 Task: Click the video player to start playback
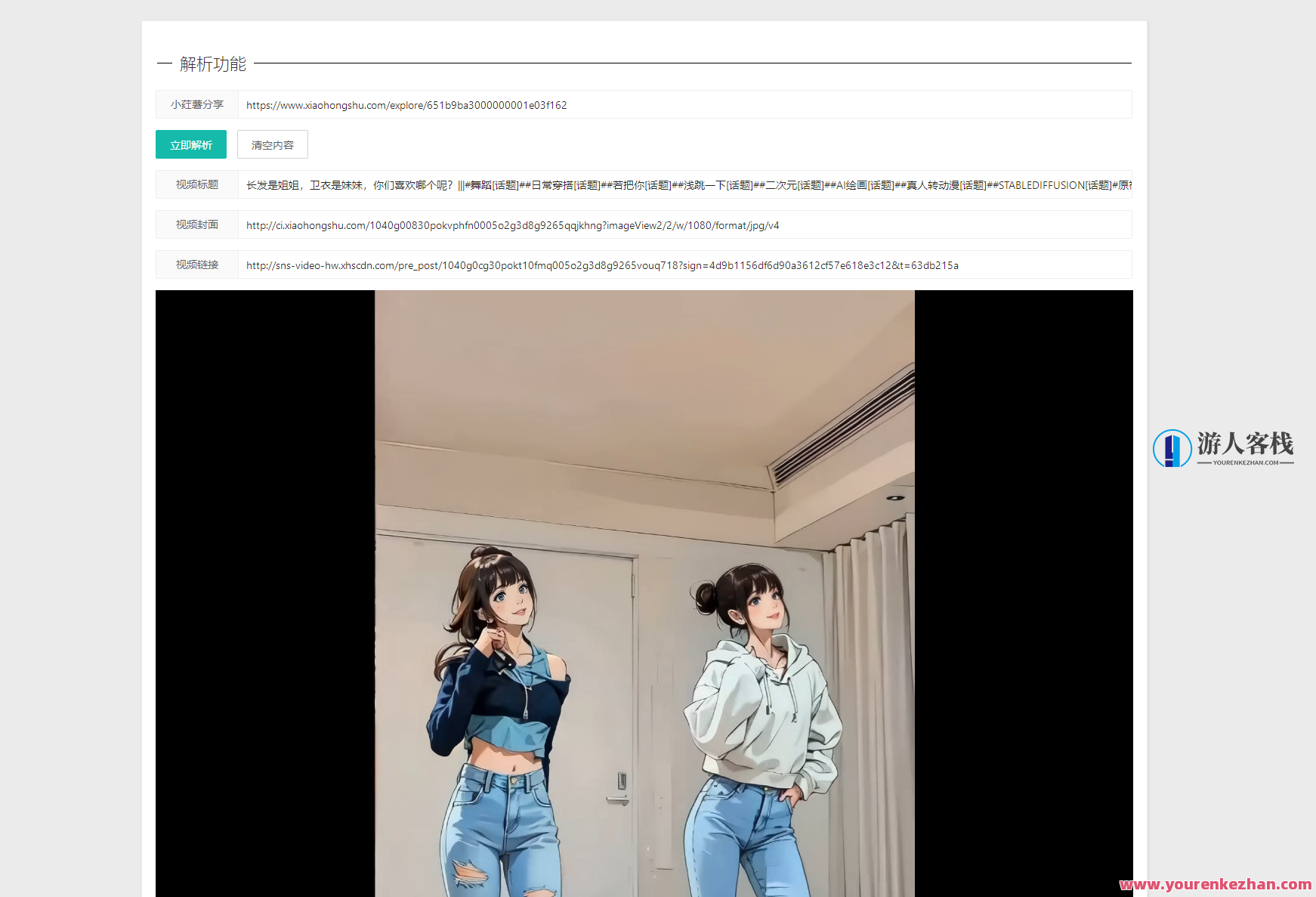[x=644, y=593]
